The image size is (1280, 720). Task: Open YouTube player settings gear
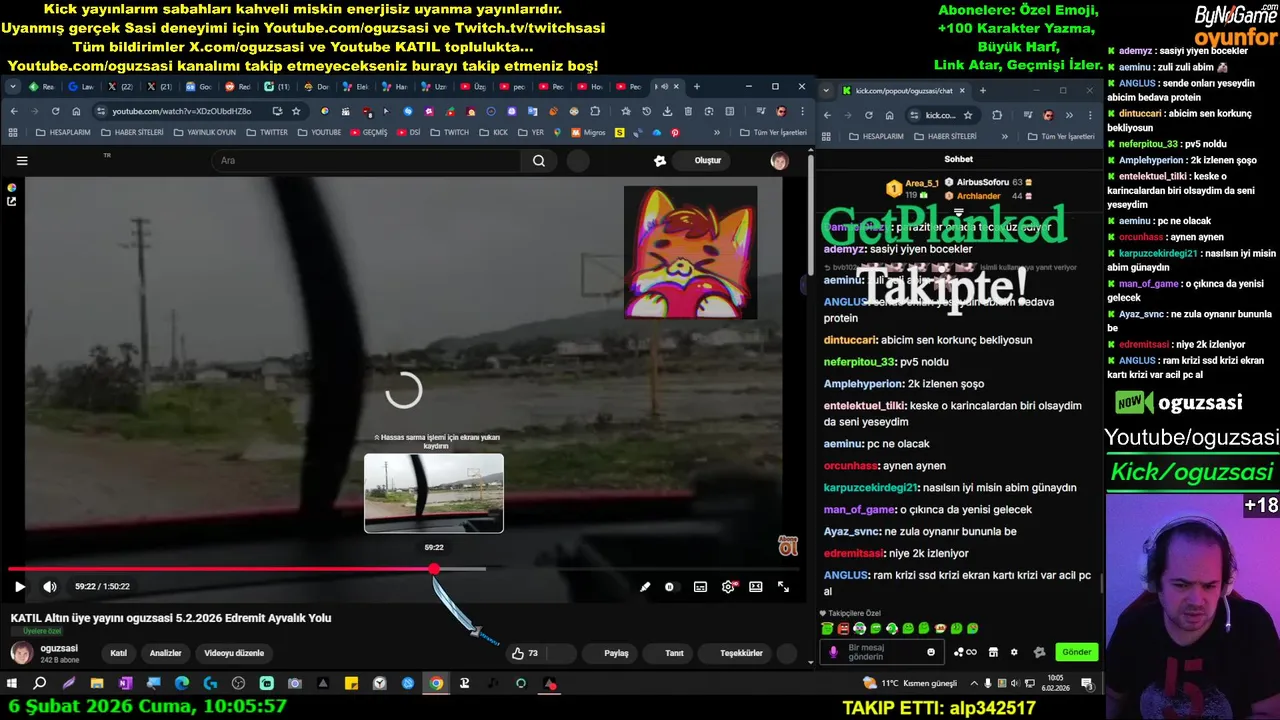pyautogui.click(x=728, y=587)
